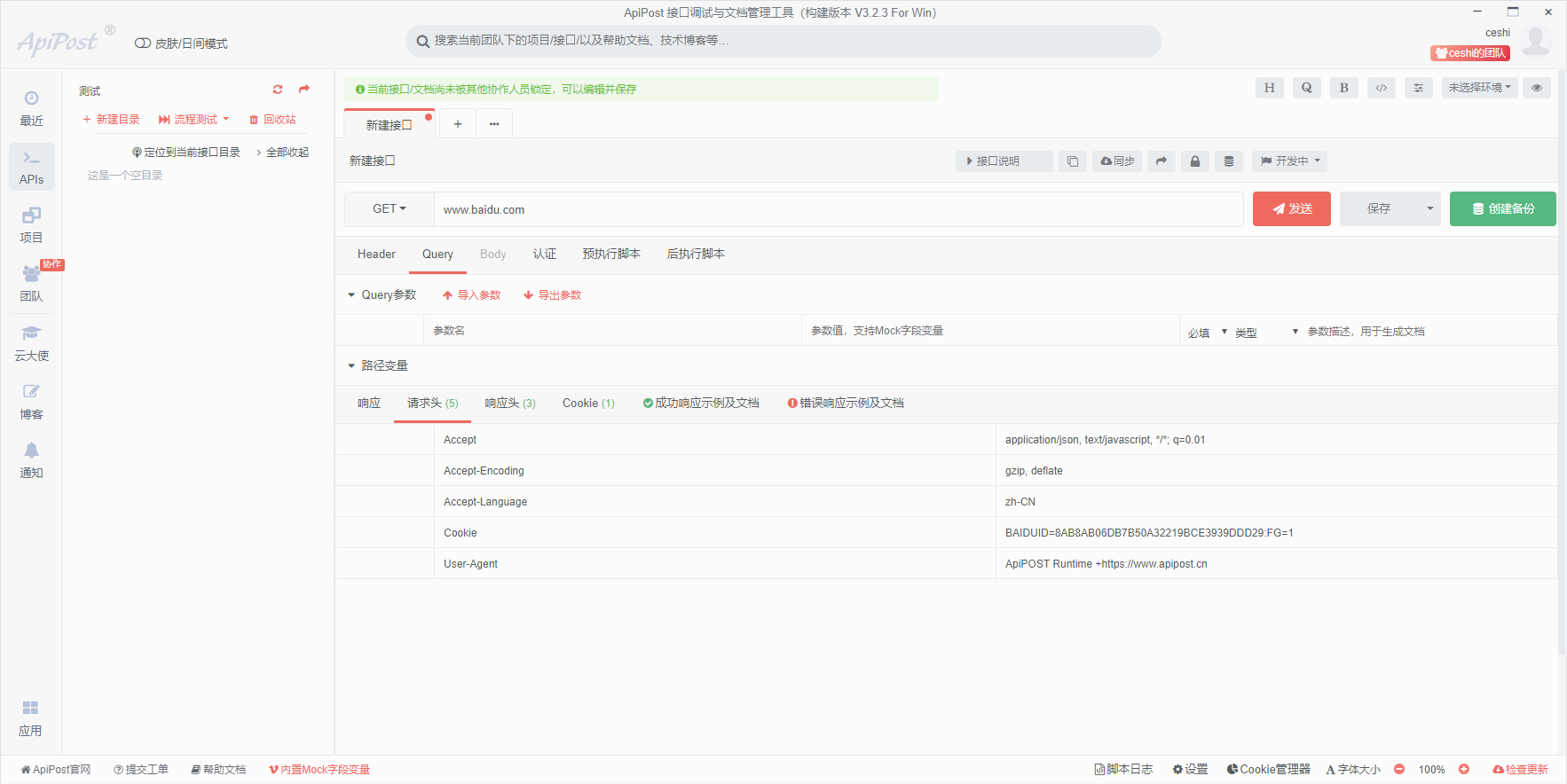Open the 类型 type dropdown
The width and height of the screenshot is (1567, 784).
point(1266,333)
